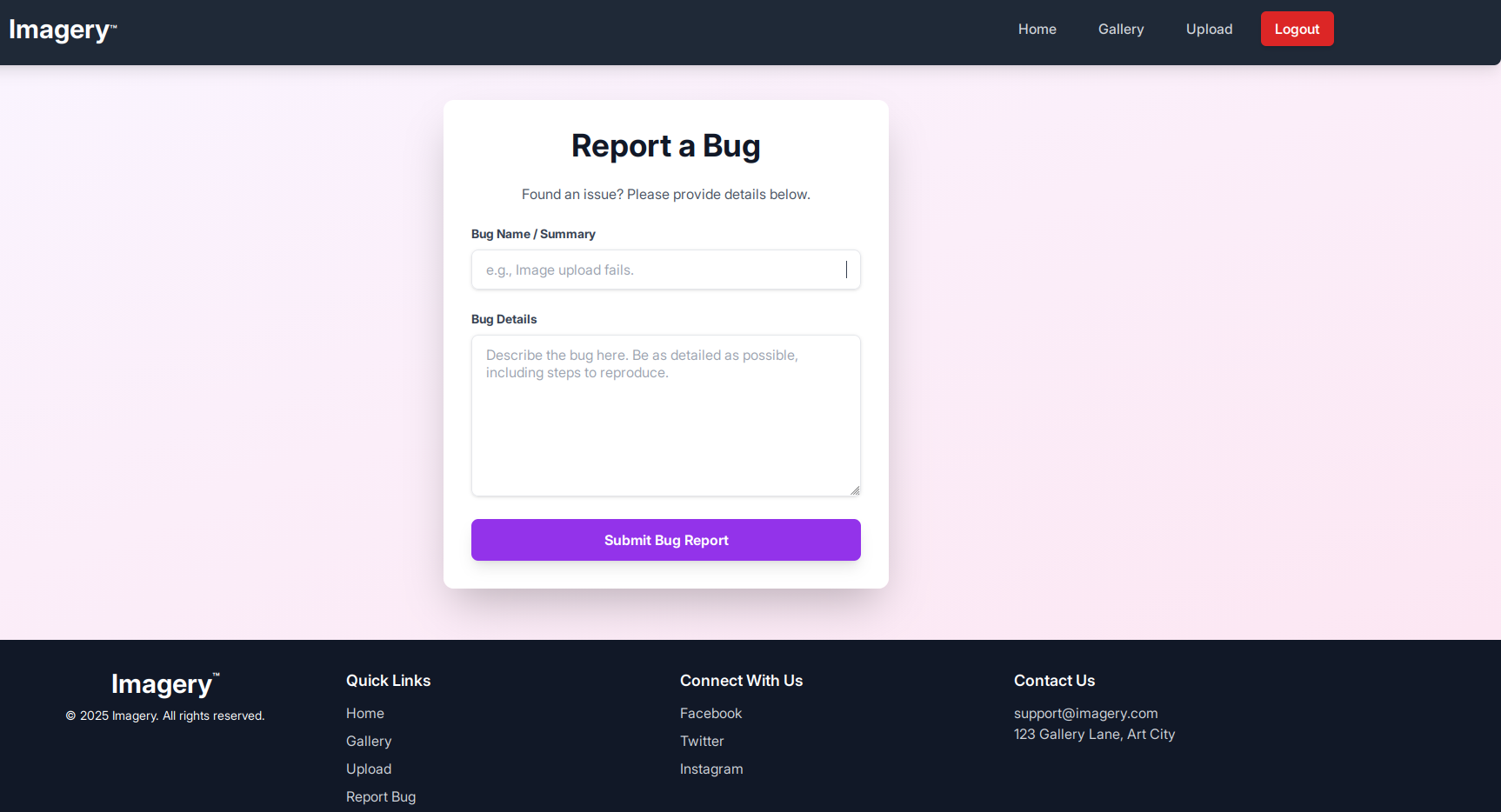This screenshot has width=1501, height=812.
Task: Choose Upload under footer Quick Links
Action: [x=369, y=769]
